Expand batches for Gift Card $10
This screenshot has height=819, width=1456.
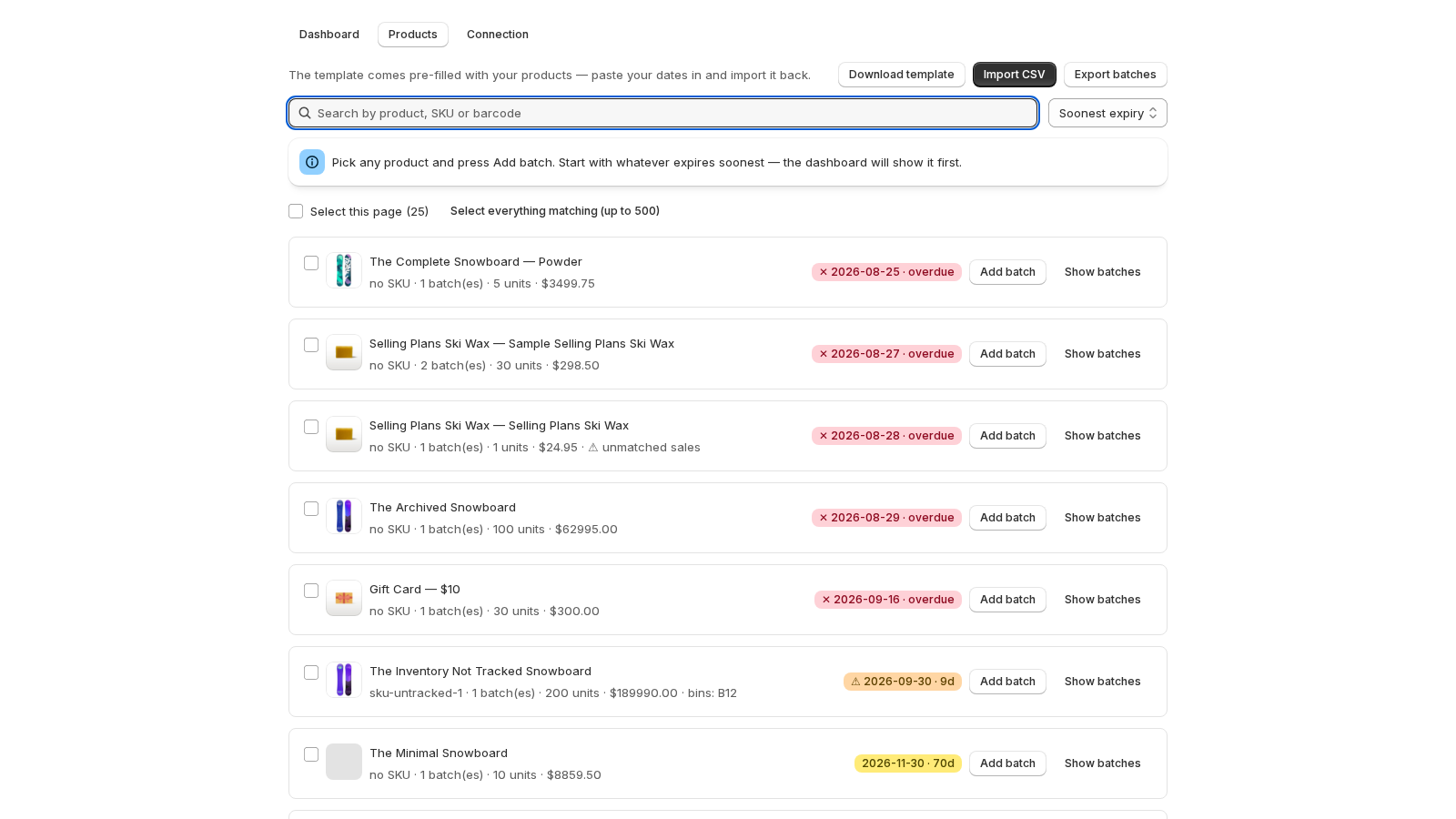click(1102, 600)
